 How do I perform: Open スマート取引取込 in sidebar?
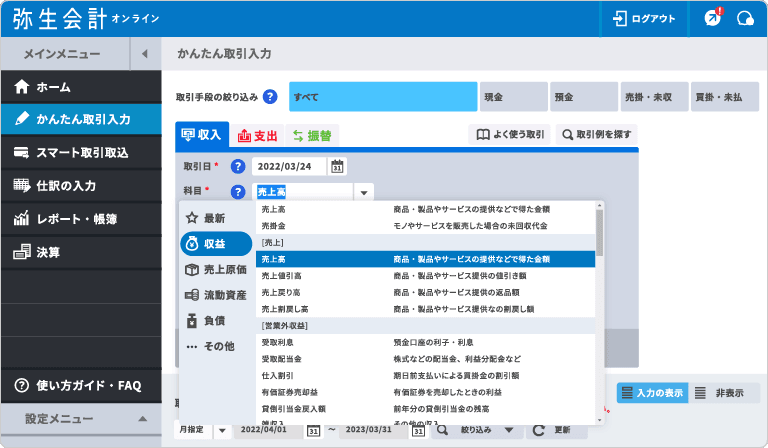click(x=81, y=153)
